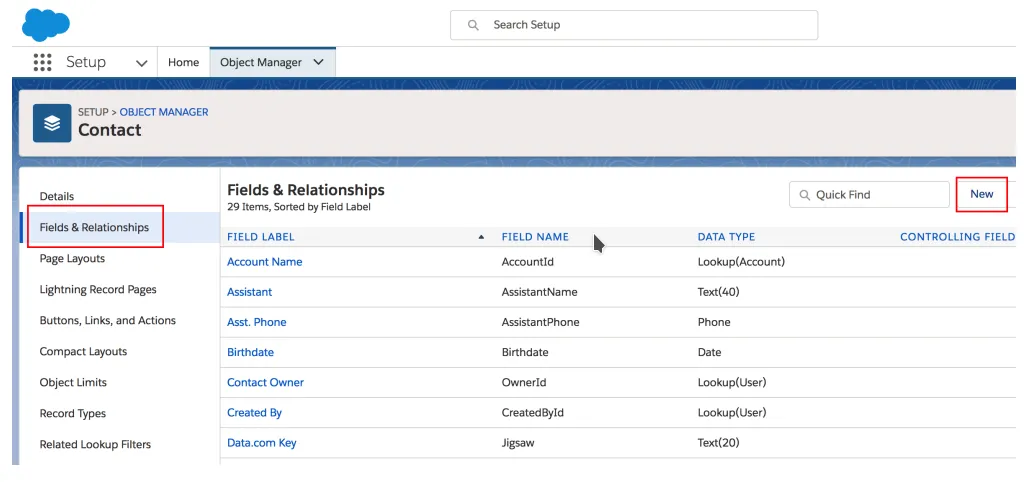Click the Lookup(Account) data type cell
Image resolution: width=1024 pixels, height=482 pixels.
(741, 262)
